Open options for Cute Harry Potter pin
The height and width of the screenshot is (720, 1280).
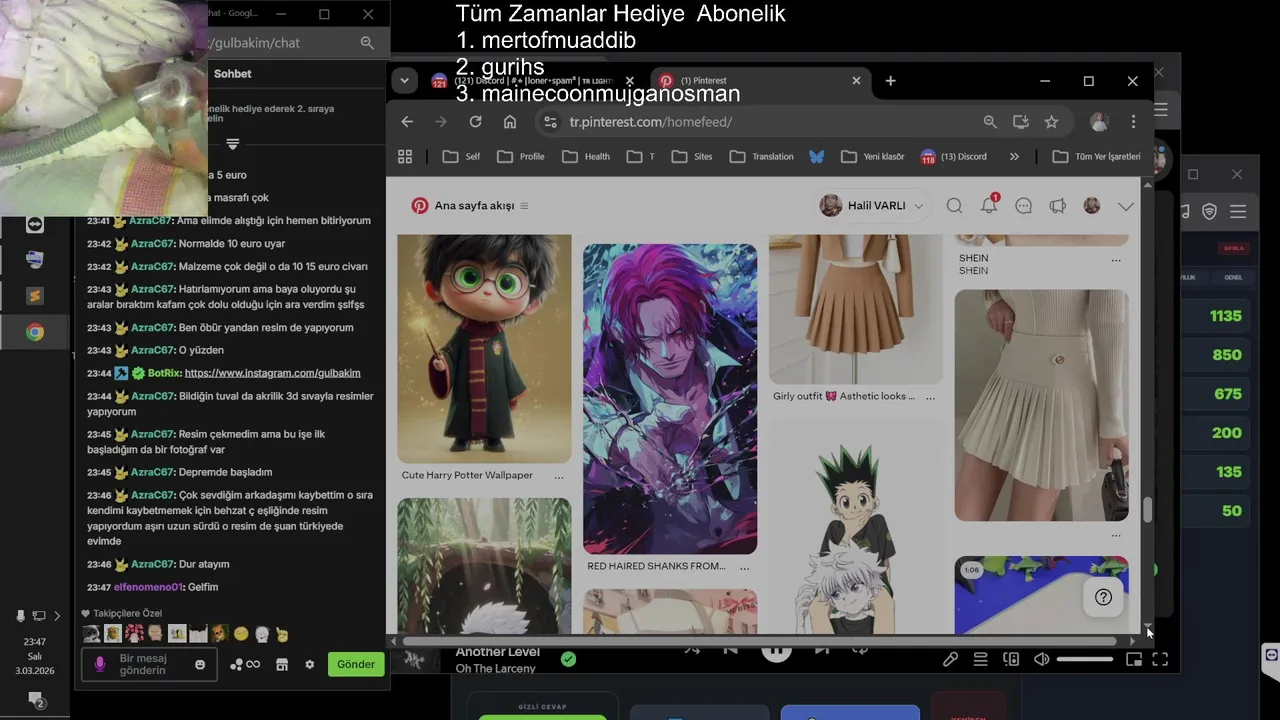558,477
